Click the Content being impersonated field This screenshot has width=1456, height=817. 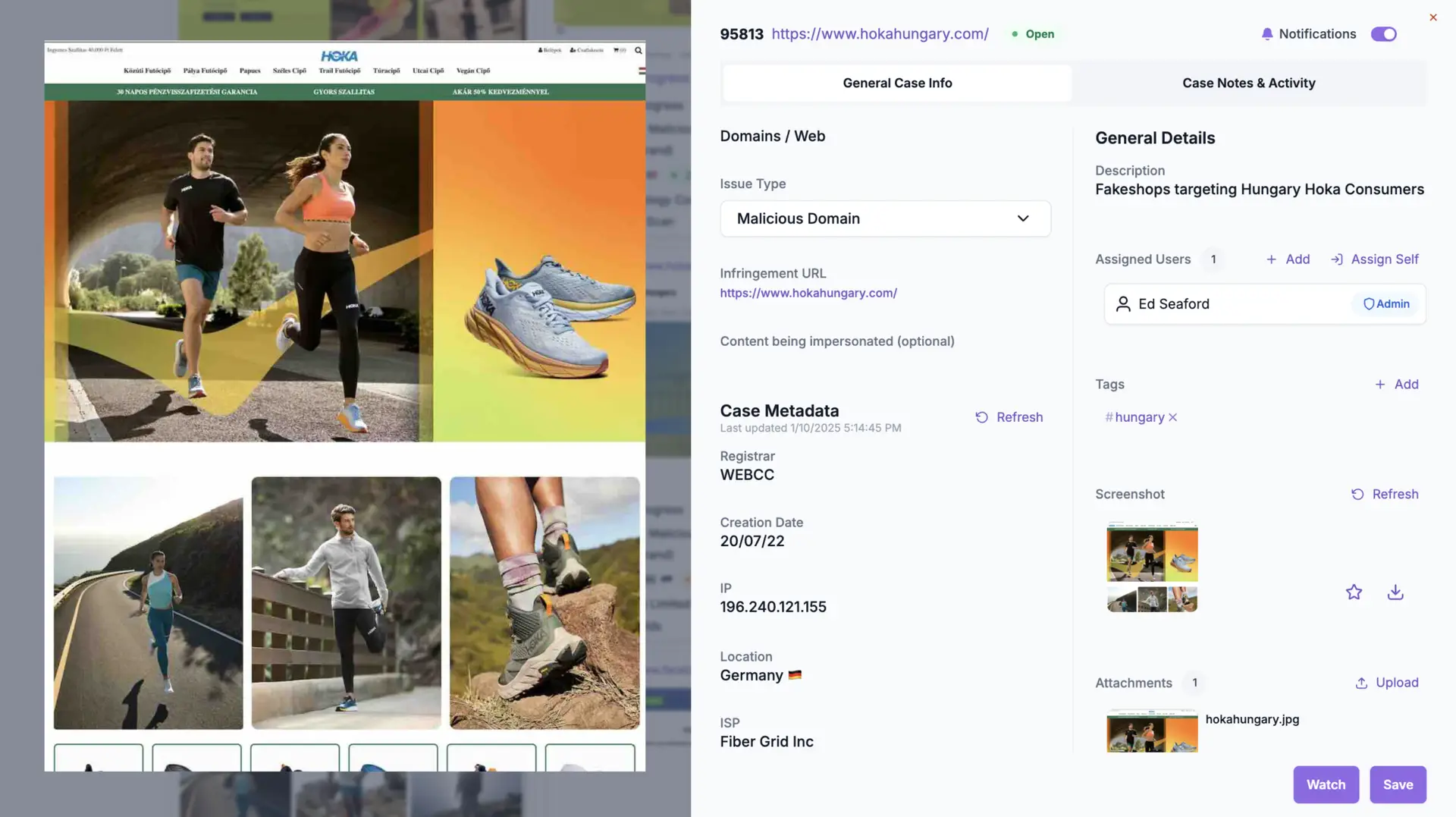tap(837, 341)
